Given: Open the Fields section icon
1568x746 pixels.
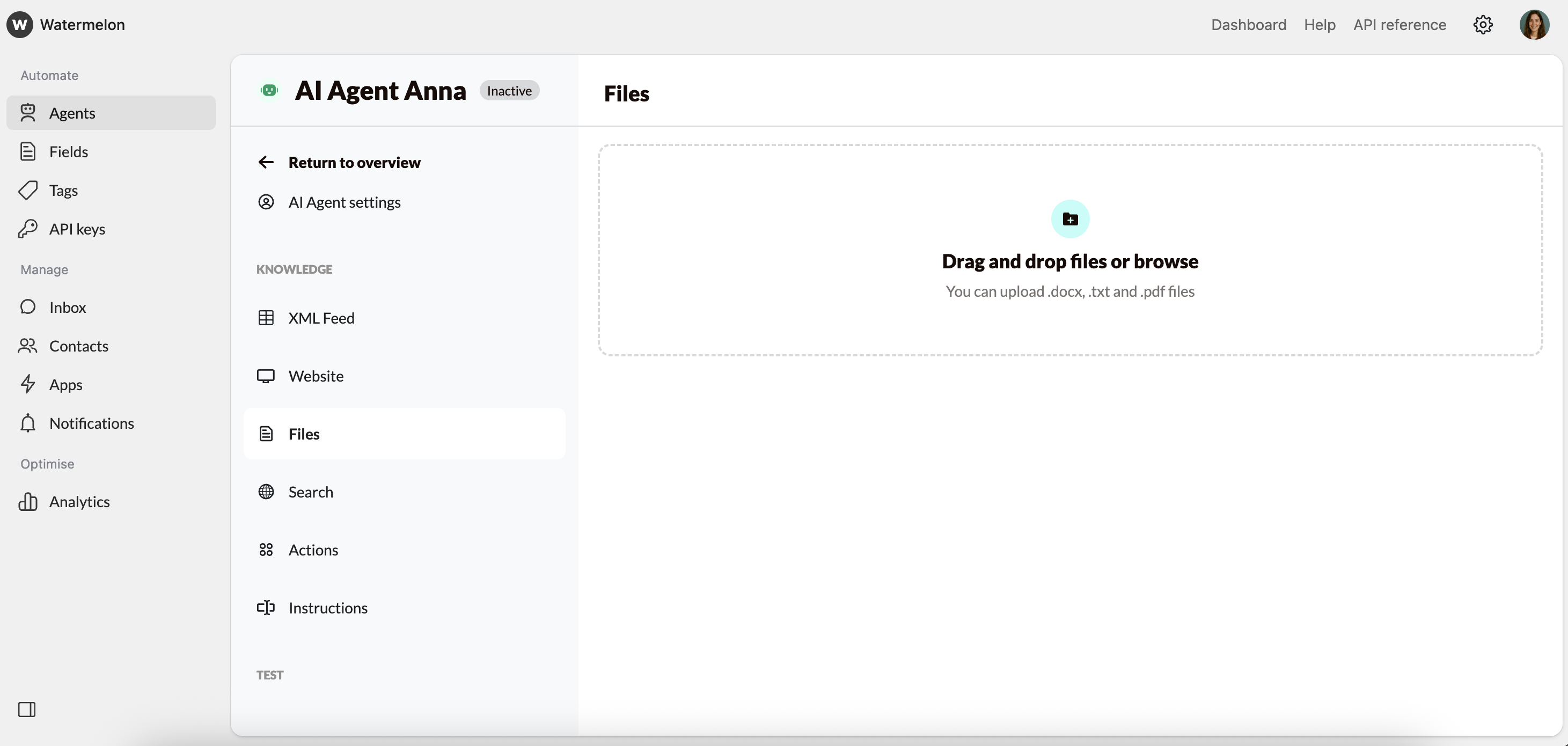Looking at the screenshot, I should click(x=28, y=151).
